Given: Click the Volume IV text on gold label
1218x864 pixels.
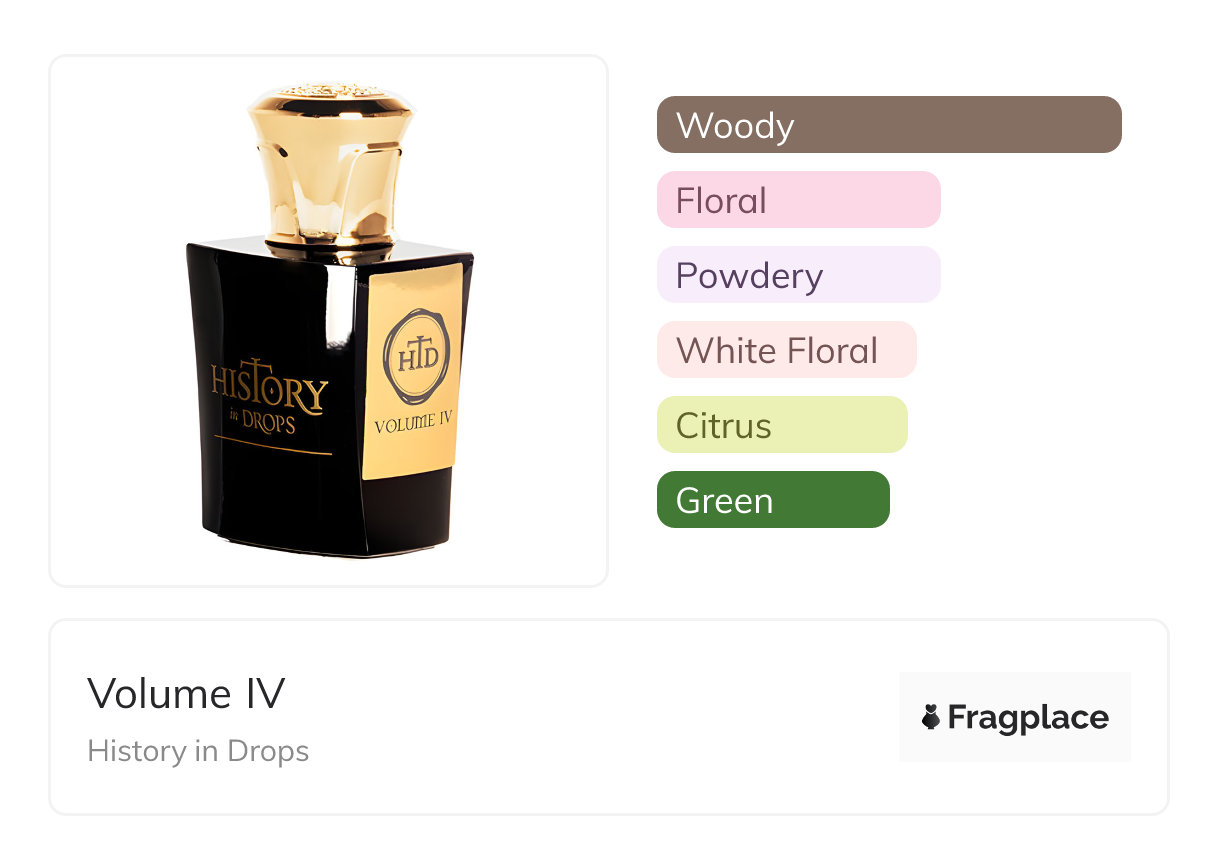Looking at the screenshot, I should coord(413,423).
